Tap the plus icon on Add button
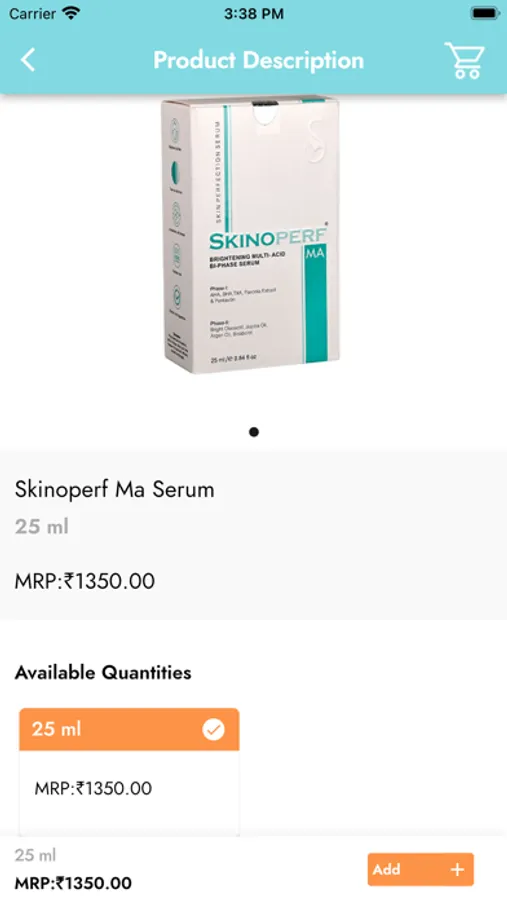 click(x=457, y=870)
